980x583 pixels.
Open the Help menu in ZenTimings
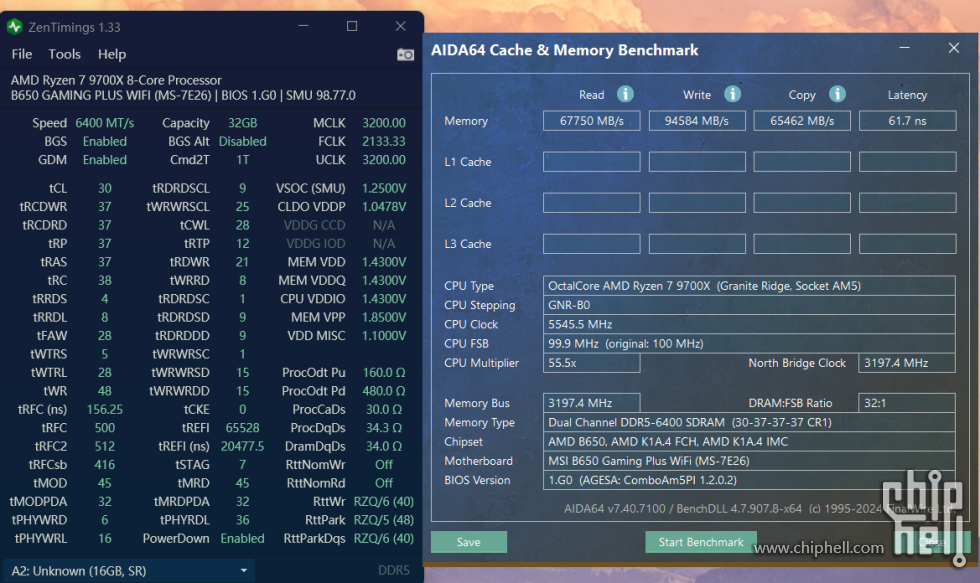112,54
